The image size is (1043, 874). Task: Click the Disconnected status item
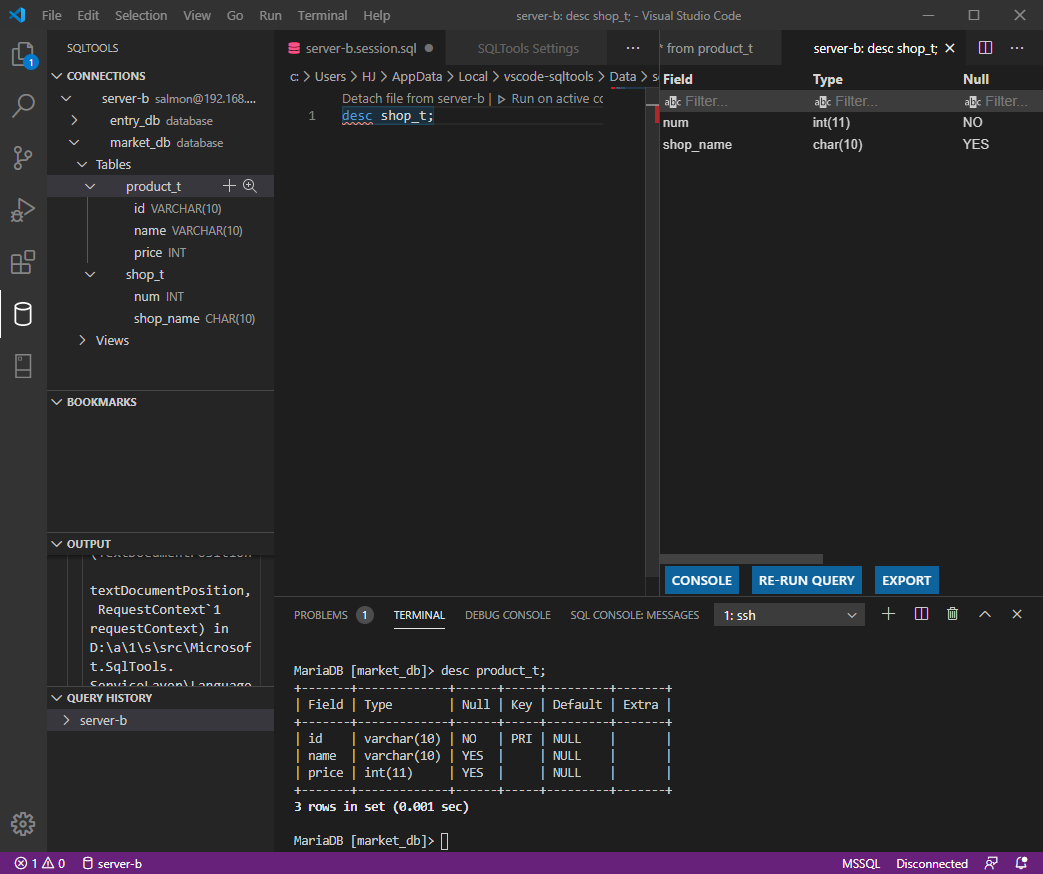(x=932, y=863)
